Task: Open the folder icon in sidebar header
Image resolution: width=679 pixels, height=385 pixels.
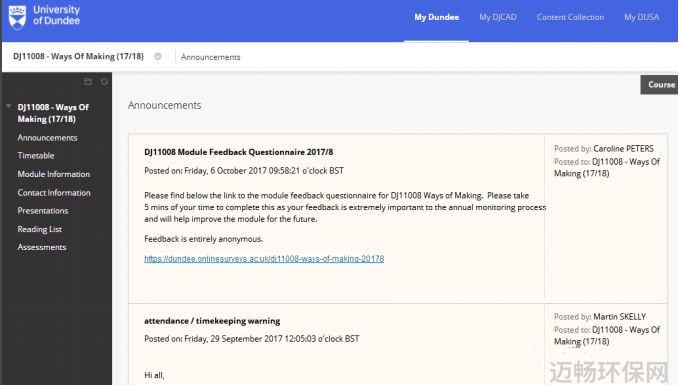Action: click(x=88, y=81)
